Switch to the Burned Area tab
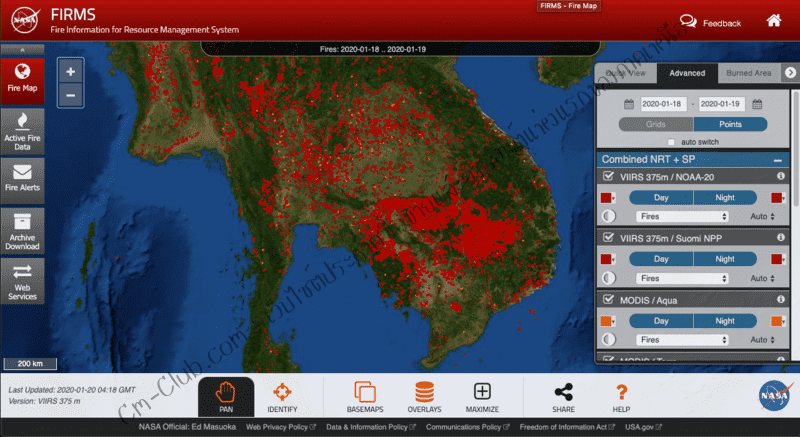 point(748,73)
